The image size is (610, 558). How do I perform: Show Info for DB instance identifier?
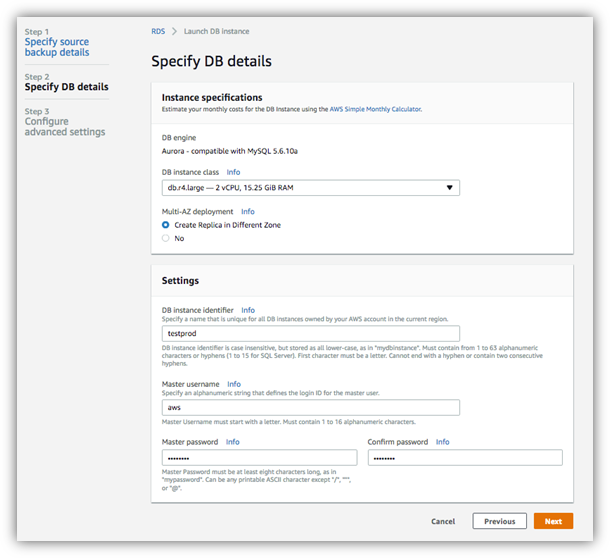(248, 310)
